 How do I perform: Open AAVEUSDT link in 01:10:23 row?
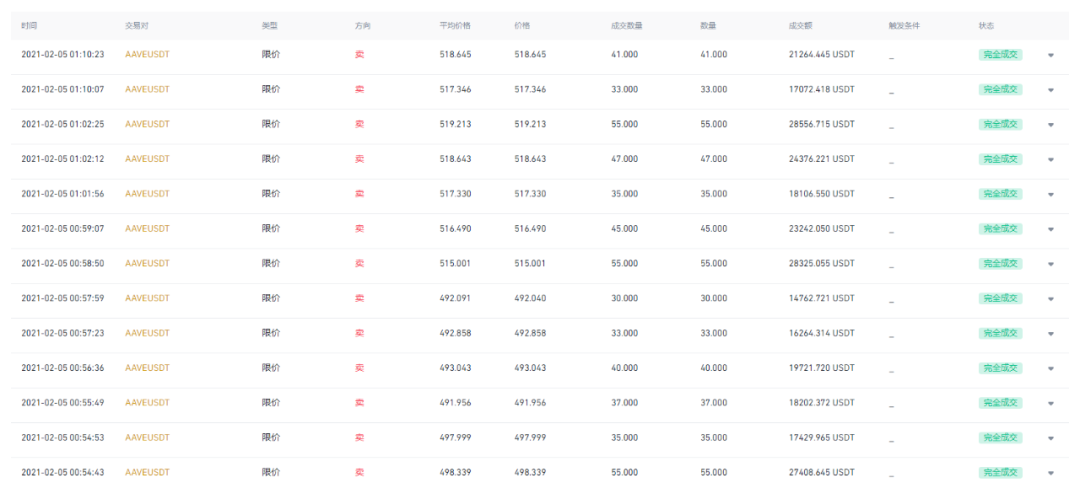[x=147, y=54]
